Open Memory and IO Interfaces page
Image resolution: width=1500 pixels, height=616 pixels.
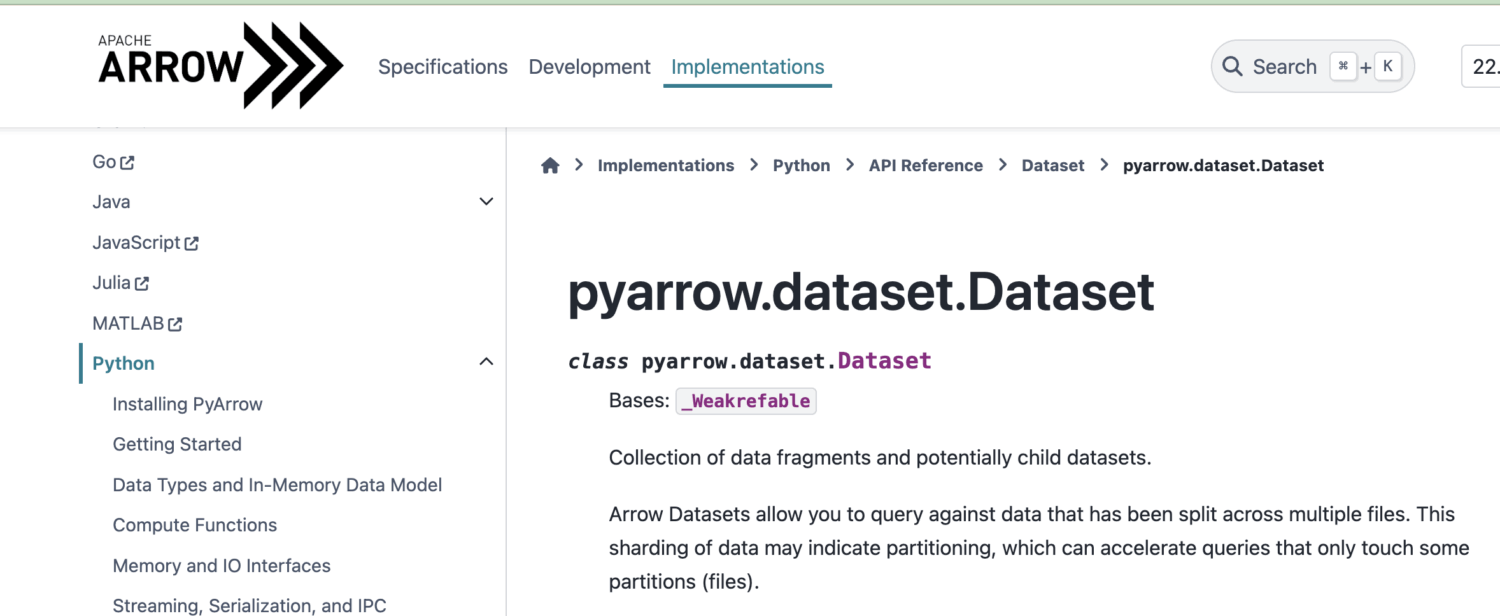[222, 566]
